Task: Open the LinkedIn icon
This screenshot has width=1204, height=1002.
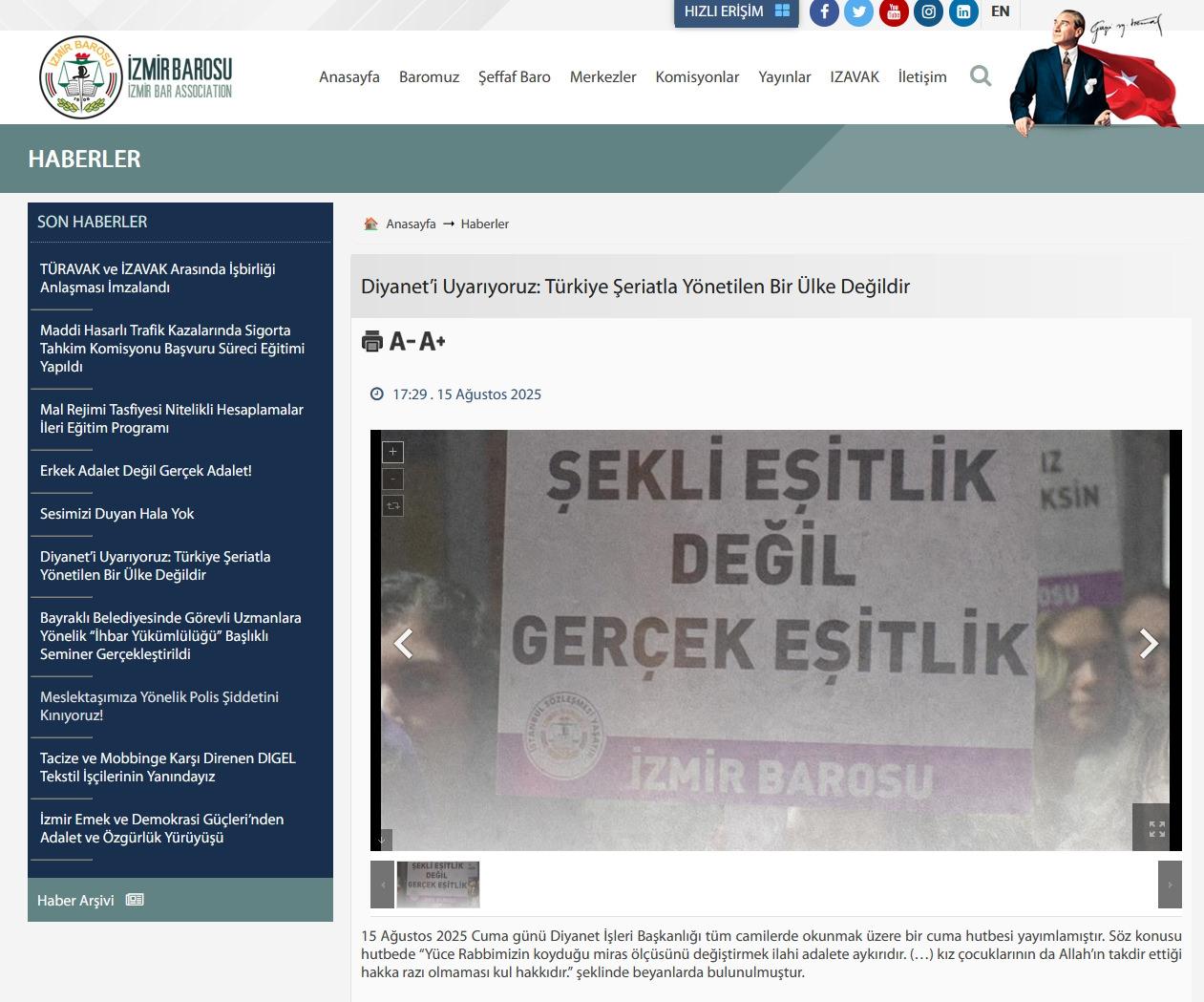Action: pyautogui.click(x=962, y=12)
